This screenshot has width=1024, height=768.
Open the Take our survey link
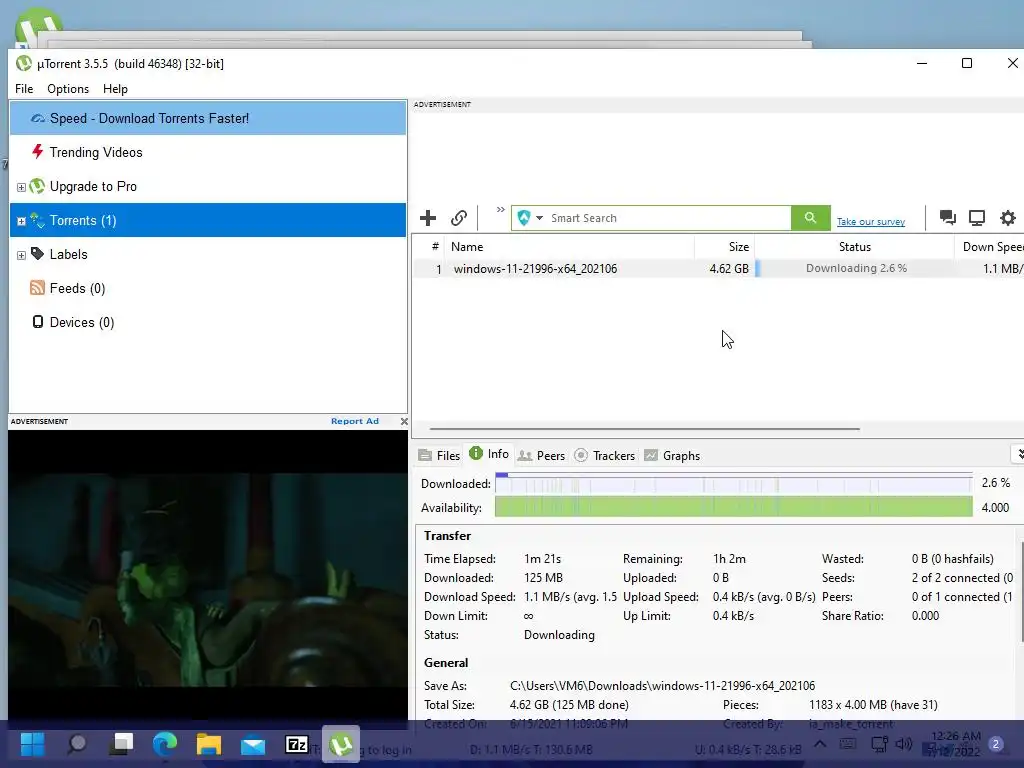(871, 221)
